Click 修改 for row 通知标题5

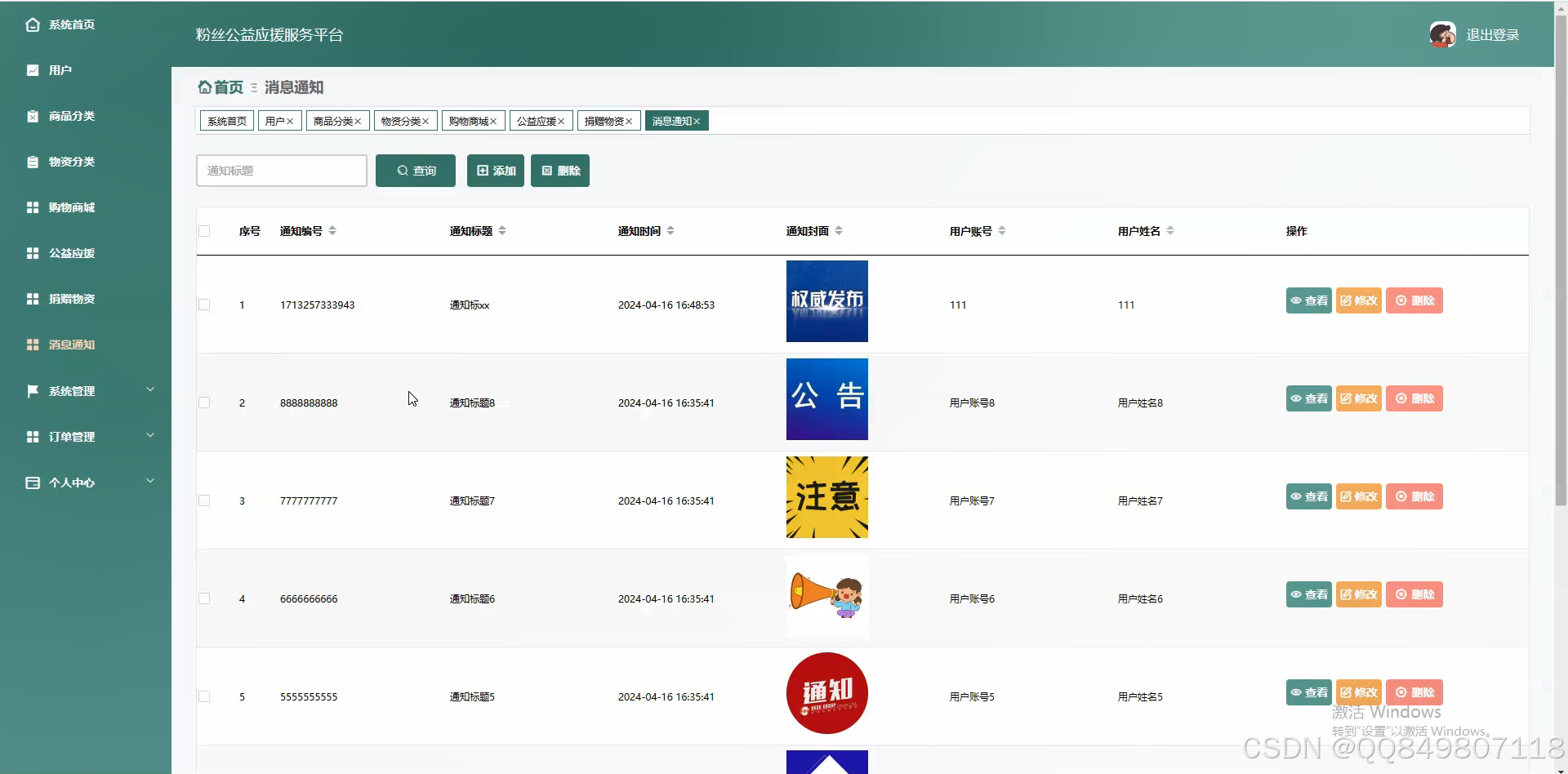[x=1359, y=692]
